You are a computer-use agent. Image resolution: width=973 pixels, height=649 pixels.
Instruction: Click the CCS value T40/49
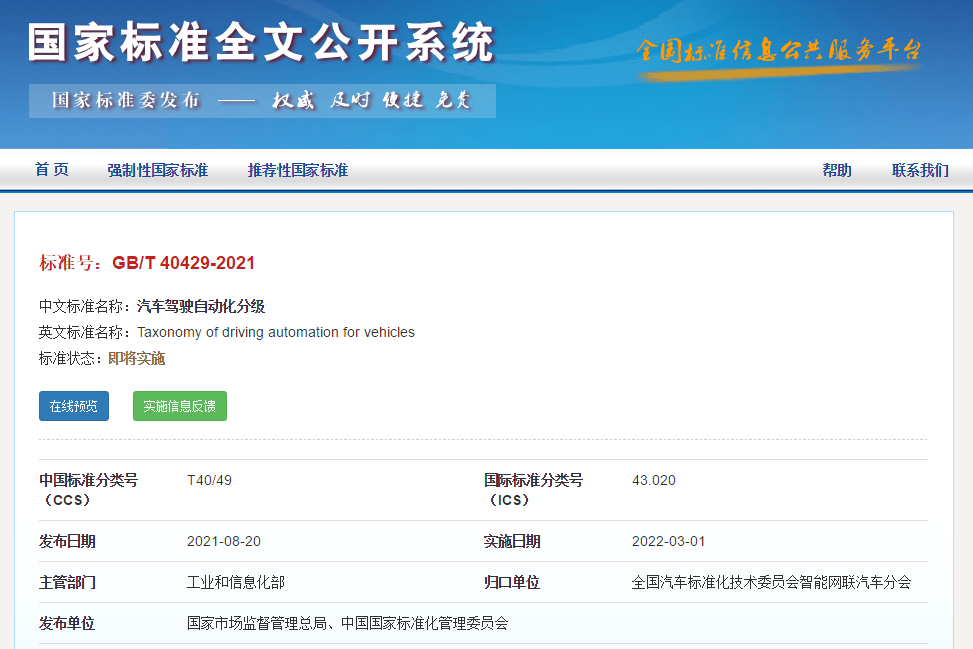pyautogui.click(x=209, y=480)
